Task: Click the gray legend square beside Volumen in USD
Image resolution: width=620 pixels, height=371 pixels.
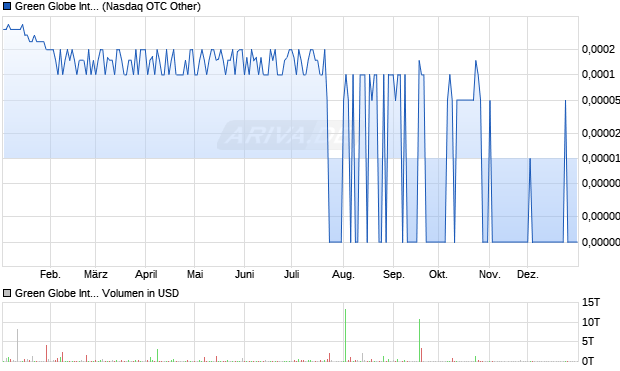Action: (7, 293)
